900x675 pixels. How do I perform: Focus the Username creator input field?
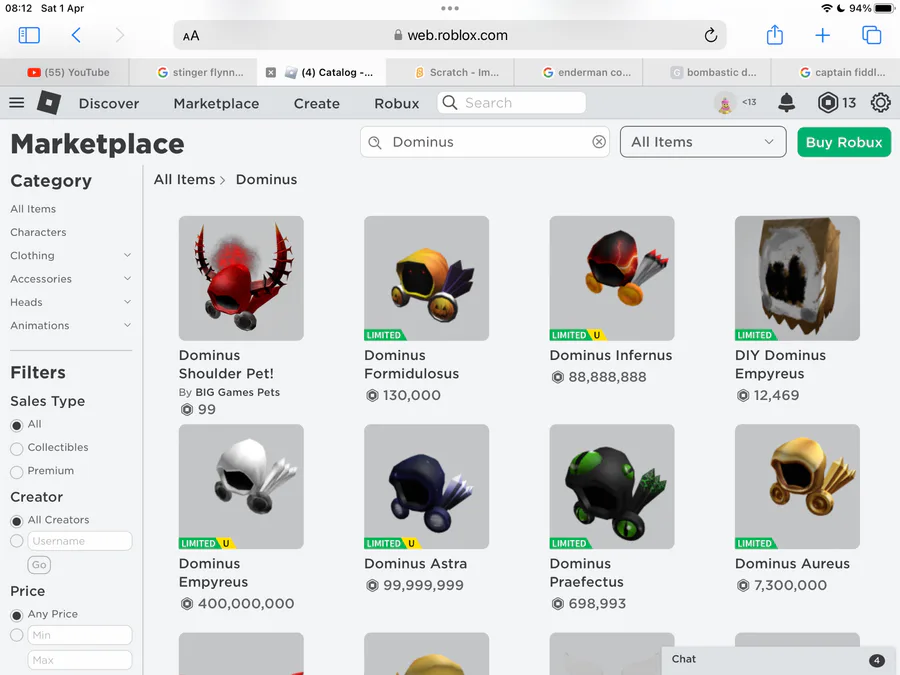point(80,541)
